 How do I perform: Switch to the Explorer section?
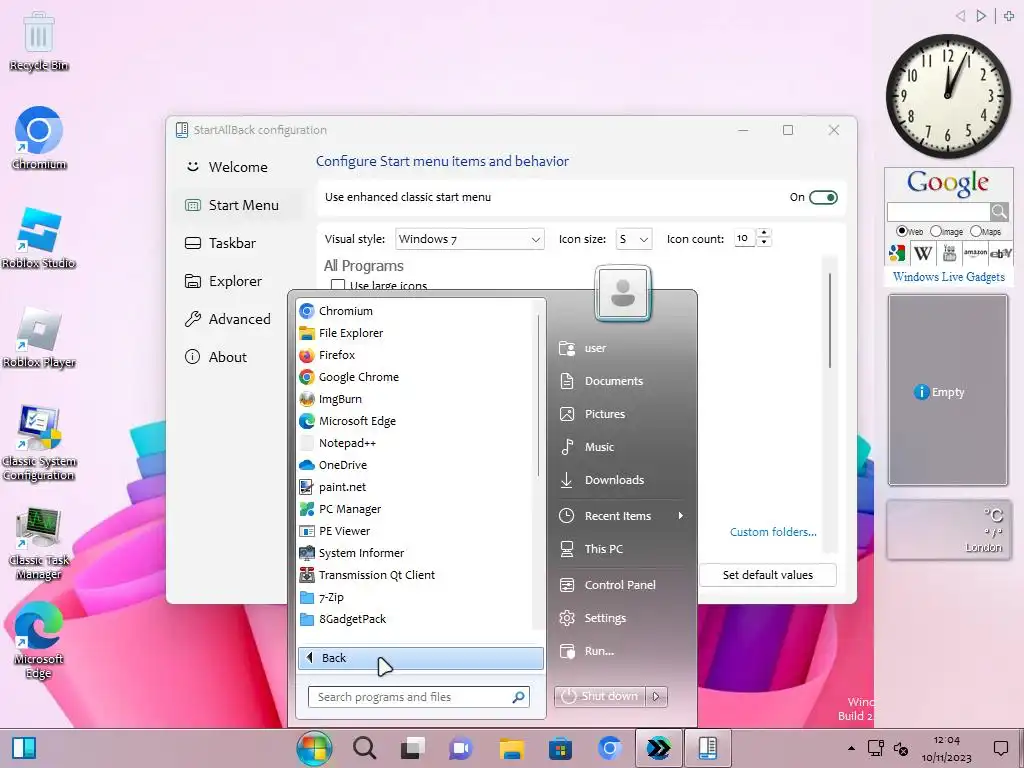coord(237,281)
